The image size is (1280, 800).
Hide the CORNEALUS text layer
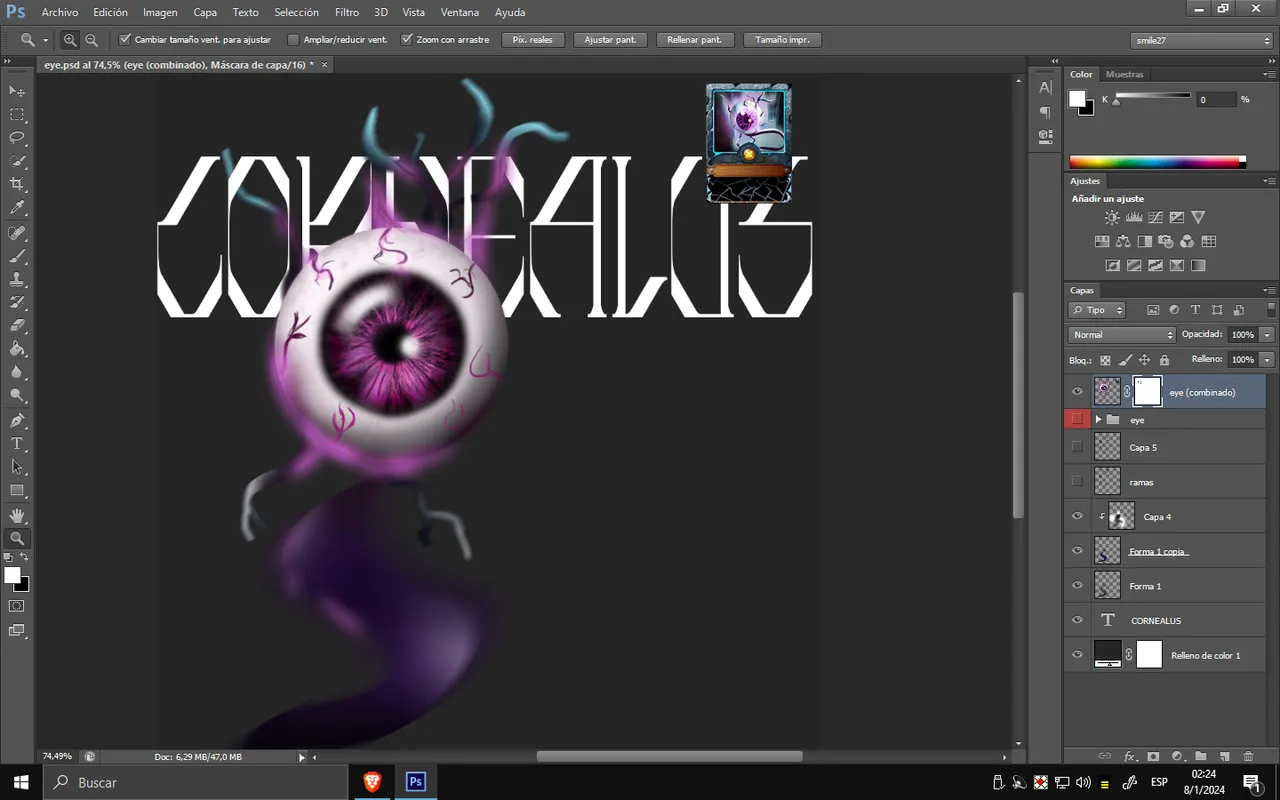(x=1077, y=620)
